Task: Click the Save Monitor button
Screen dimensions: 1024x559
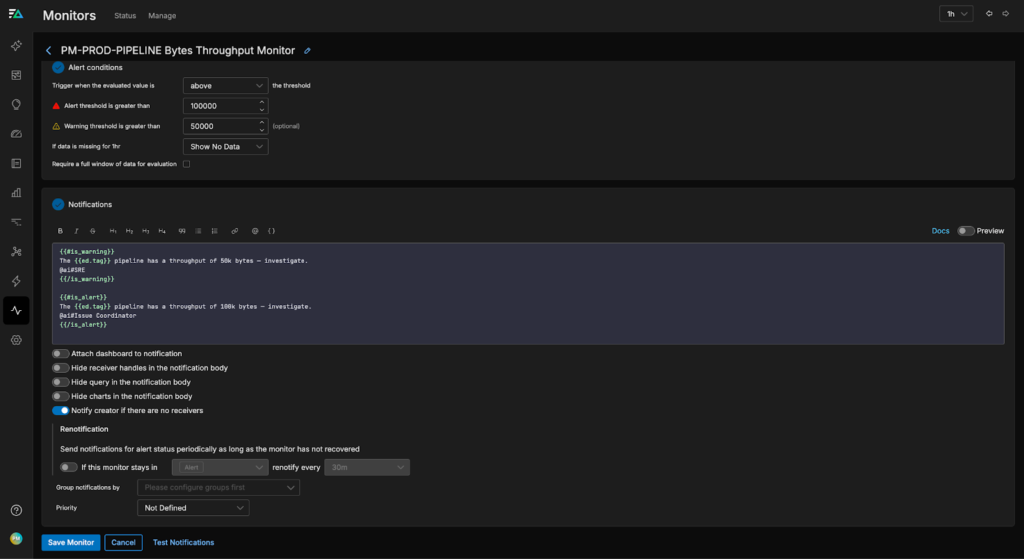Action: coord(71,542)
